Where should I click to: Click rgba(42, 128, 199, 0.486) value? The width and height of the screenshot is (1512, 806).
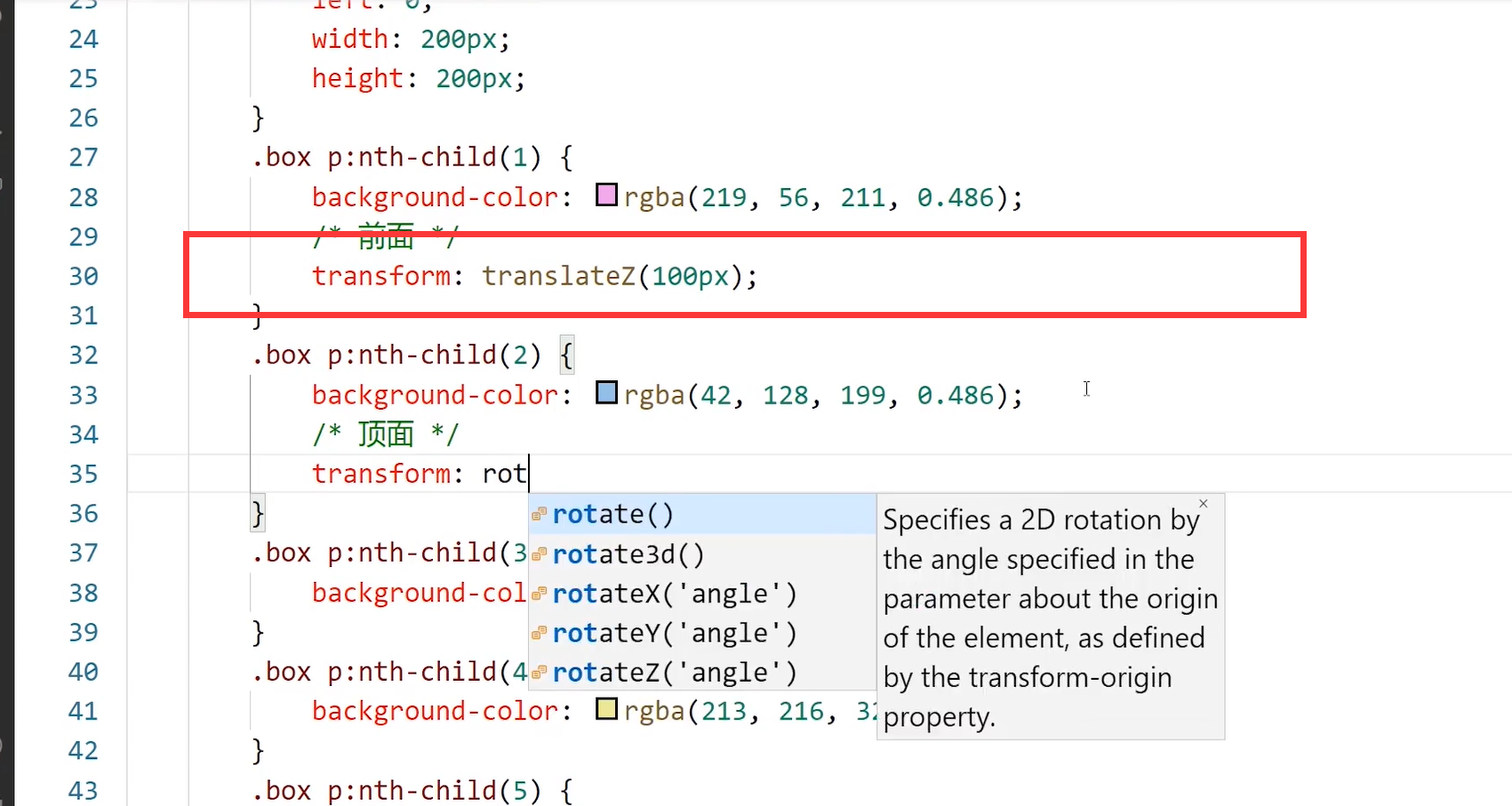[x=815, y=395]
